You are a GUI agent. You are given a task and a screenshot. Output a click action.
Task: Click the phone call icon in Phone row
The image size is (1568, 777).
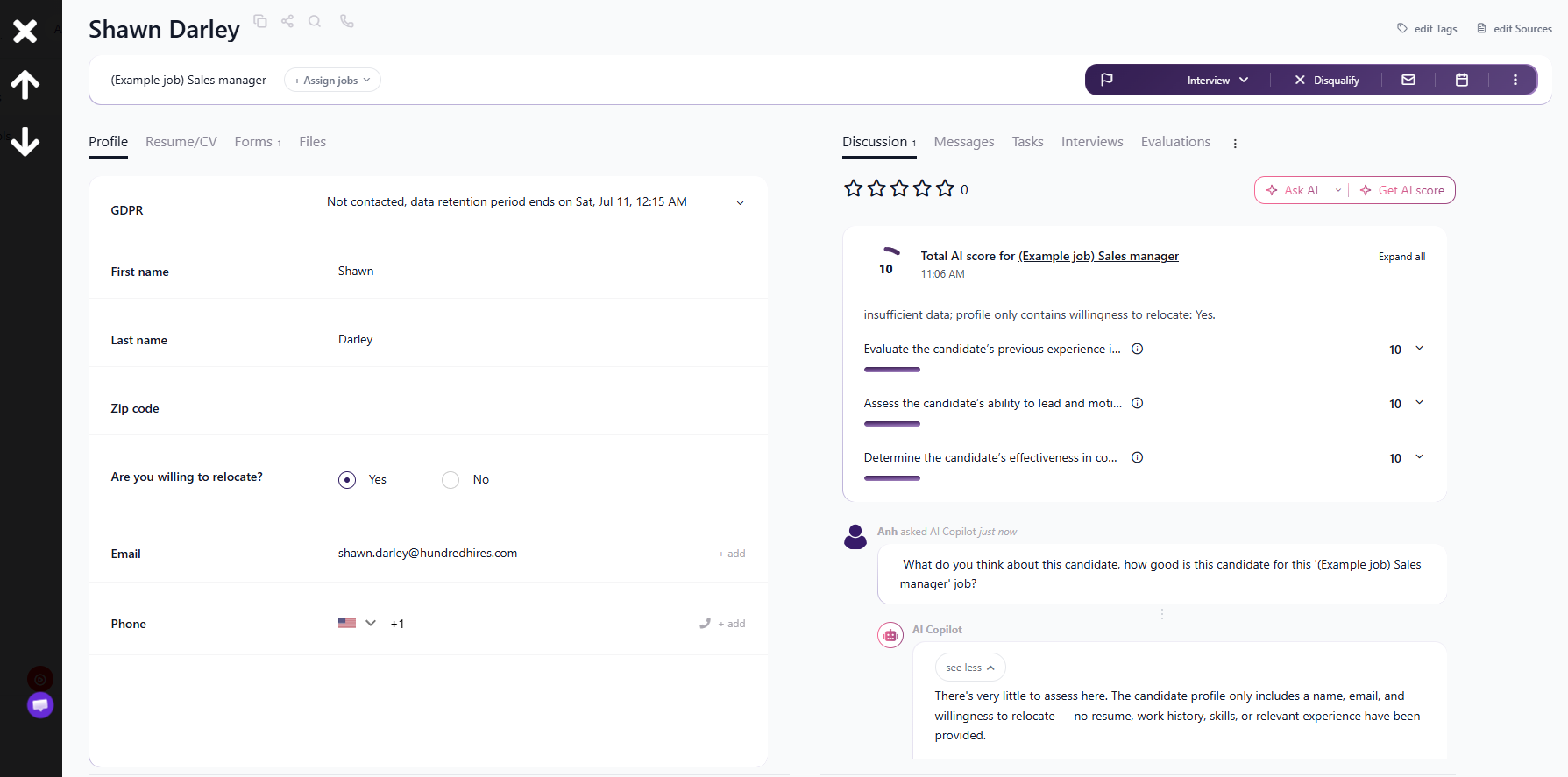coord(705,624)
